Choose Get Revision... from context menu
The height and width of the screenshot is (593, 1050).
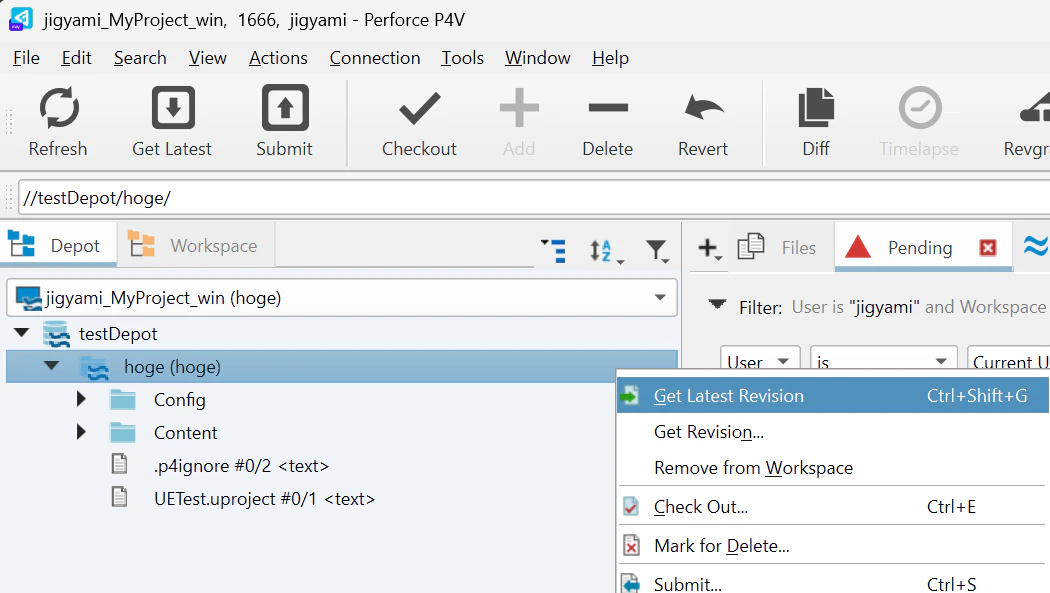point(832,432)
